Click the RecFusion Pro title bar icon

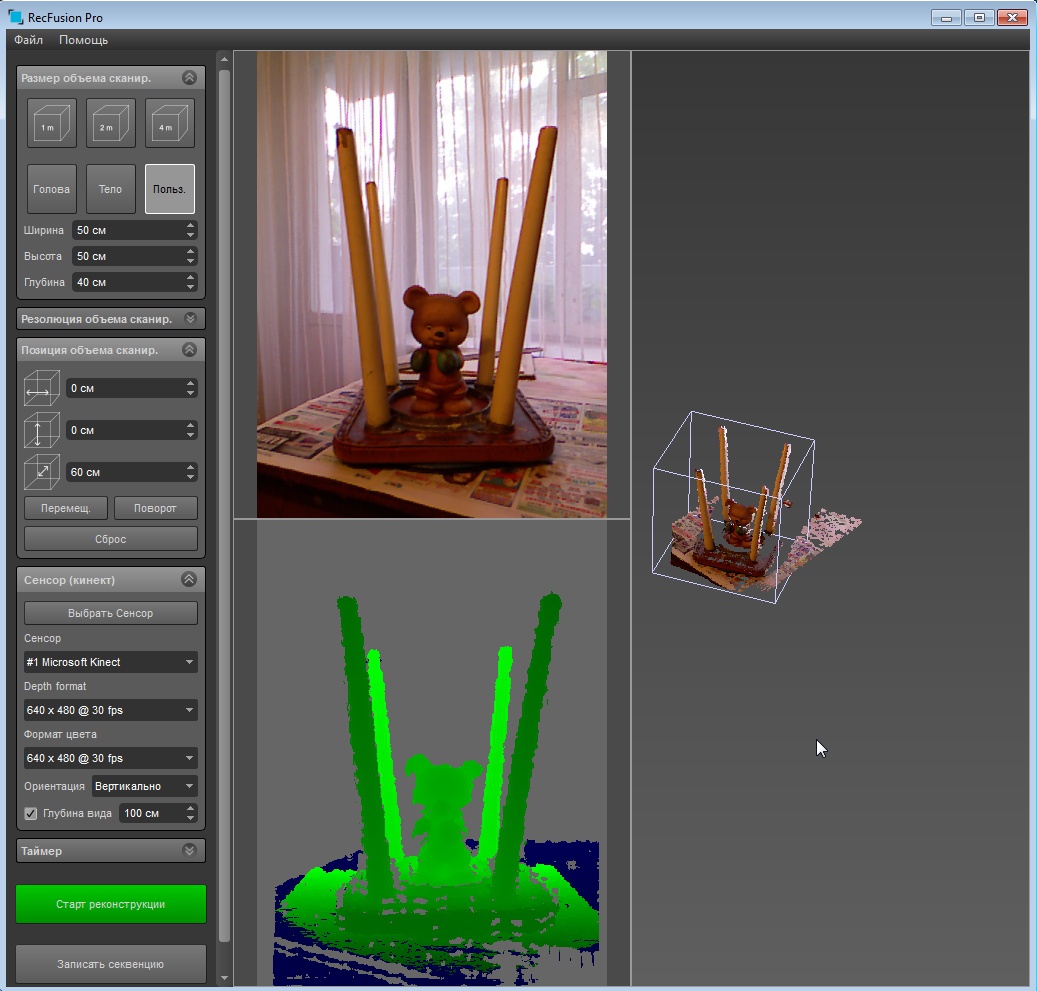tap(15, 17)
